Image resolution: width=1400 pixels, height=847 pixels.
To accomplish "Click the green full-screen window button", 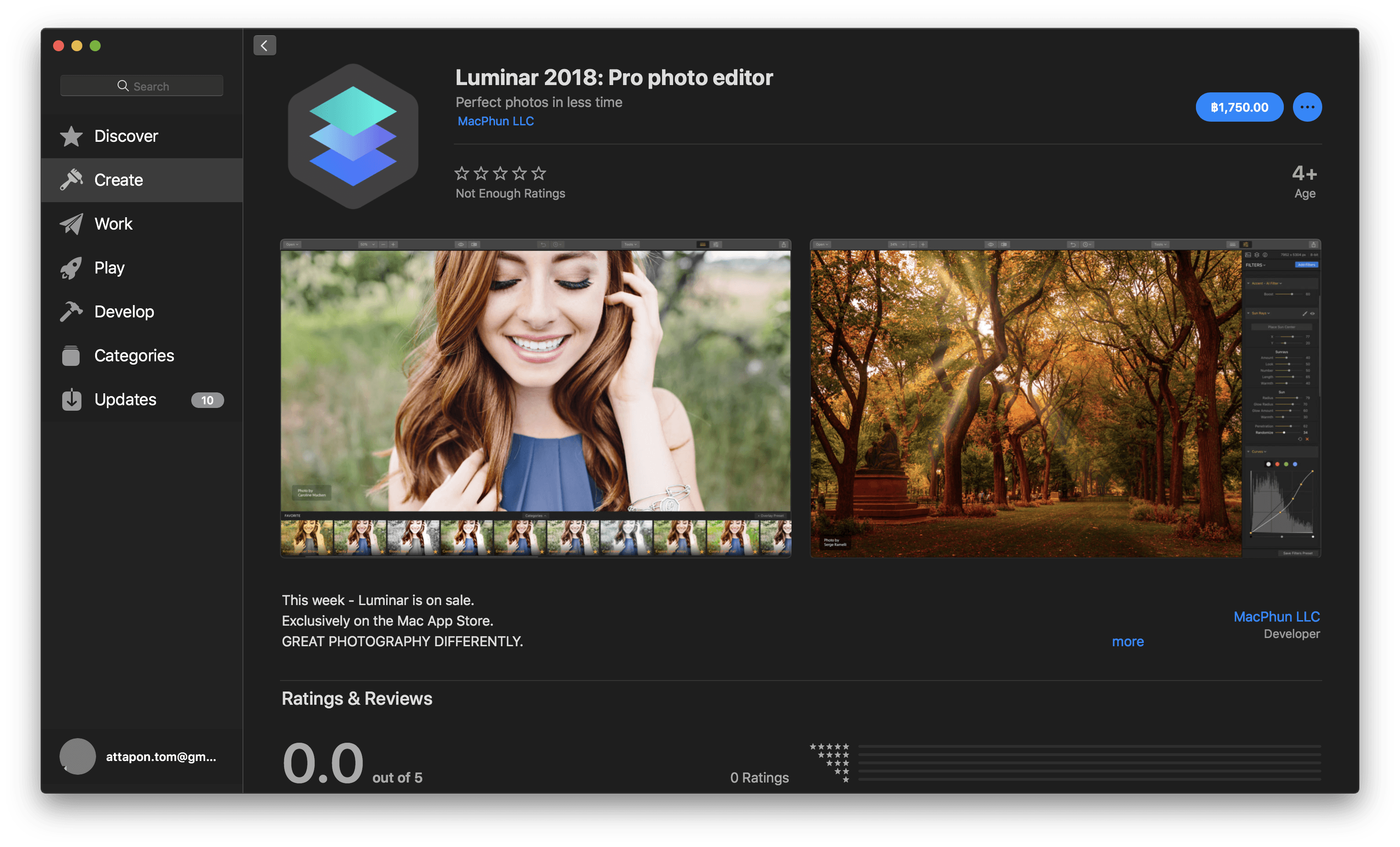I will tap(96, 45).
